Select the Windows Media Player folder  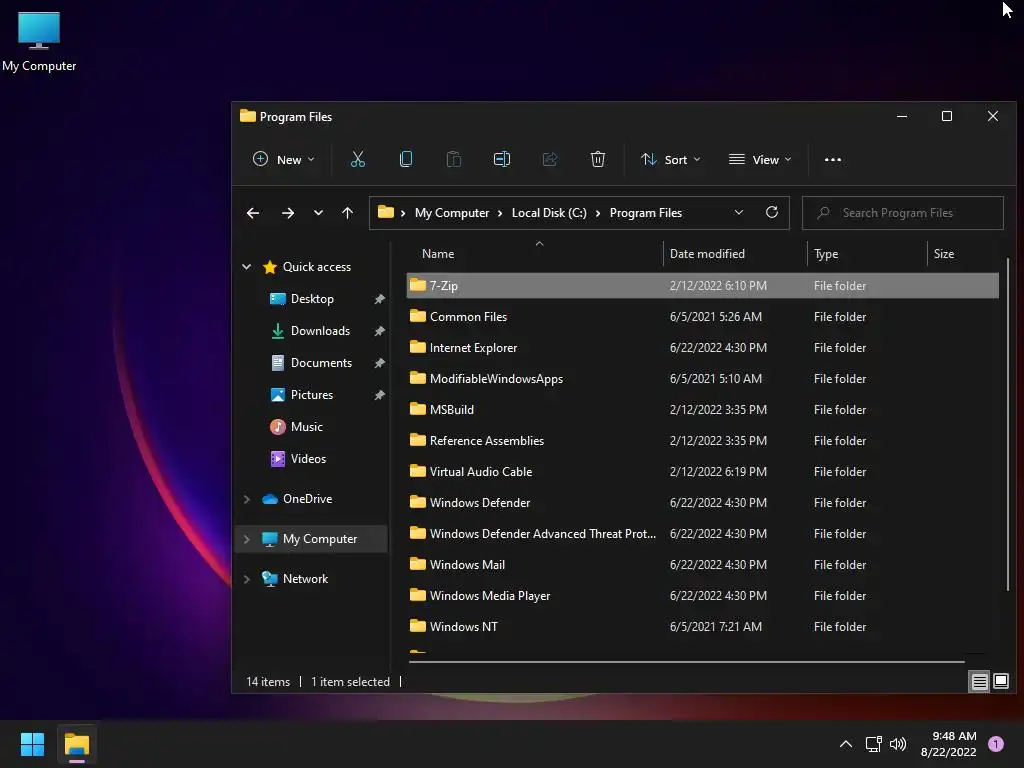tap(703, 596)
